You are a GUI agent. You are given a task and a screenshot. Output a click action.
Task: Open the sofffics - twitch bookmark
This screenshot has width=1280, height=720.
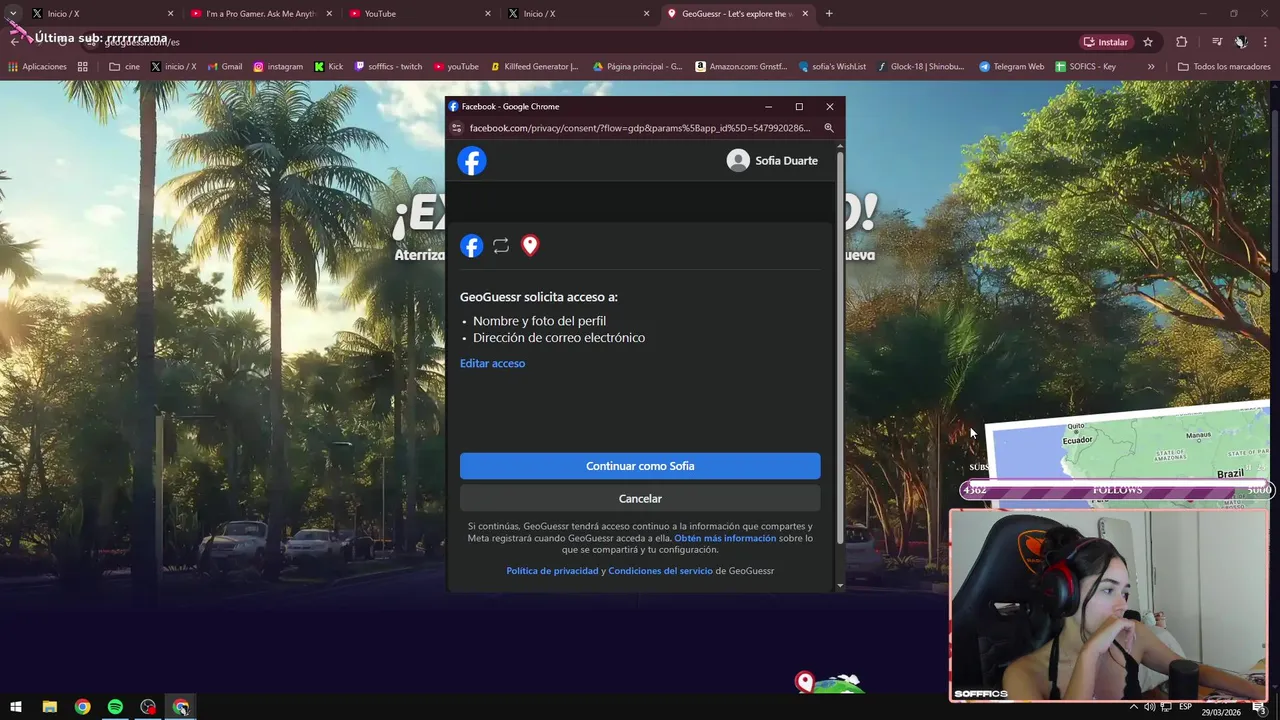(388, 67)
